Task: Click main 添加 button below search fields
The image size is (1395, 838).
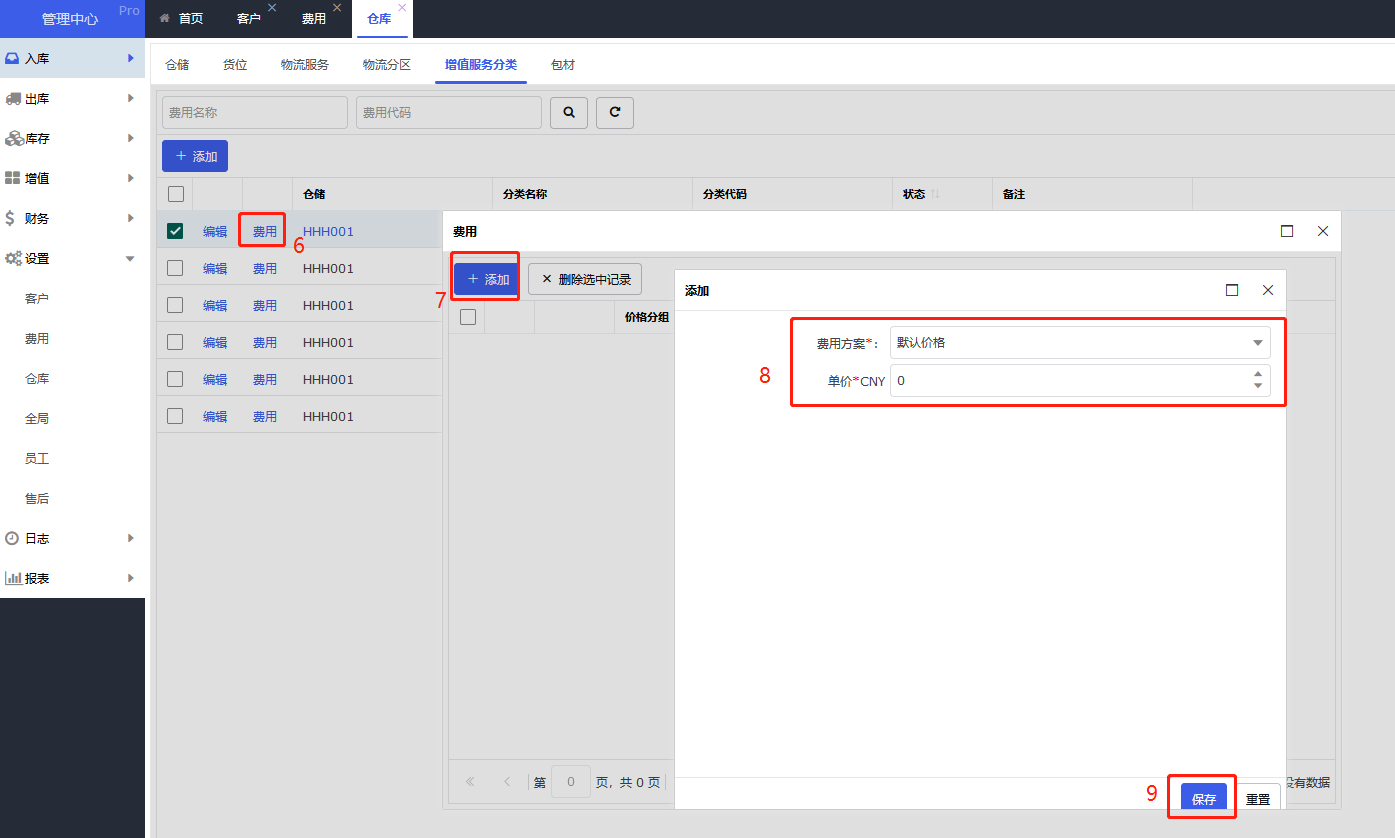Action: (195, 156)
